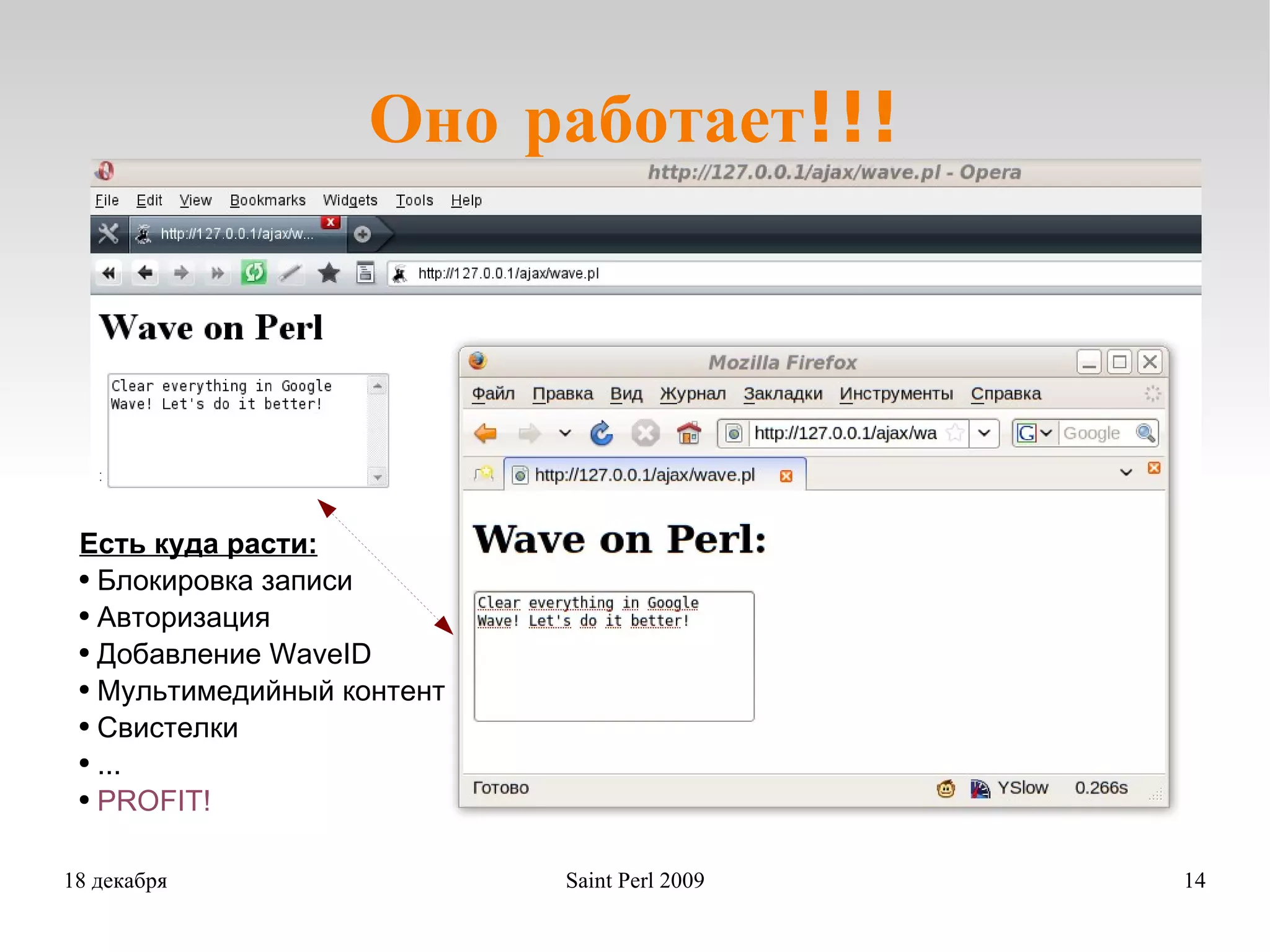Image resolution: width=1270 pixels, height=952 pixels.
Task: Click Opera bookmark star icon
Action: pos(329,273)
